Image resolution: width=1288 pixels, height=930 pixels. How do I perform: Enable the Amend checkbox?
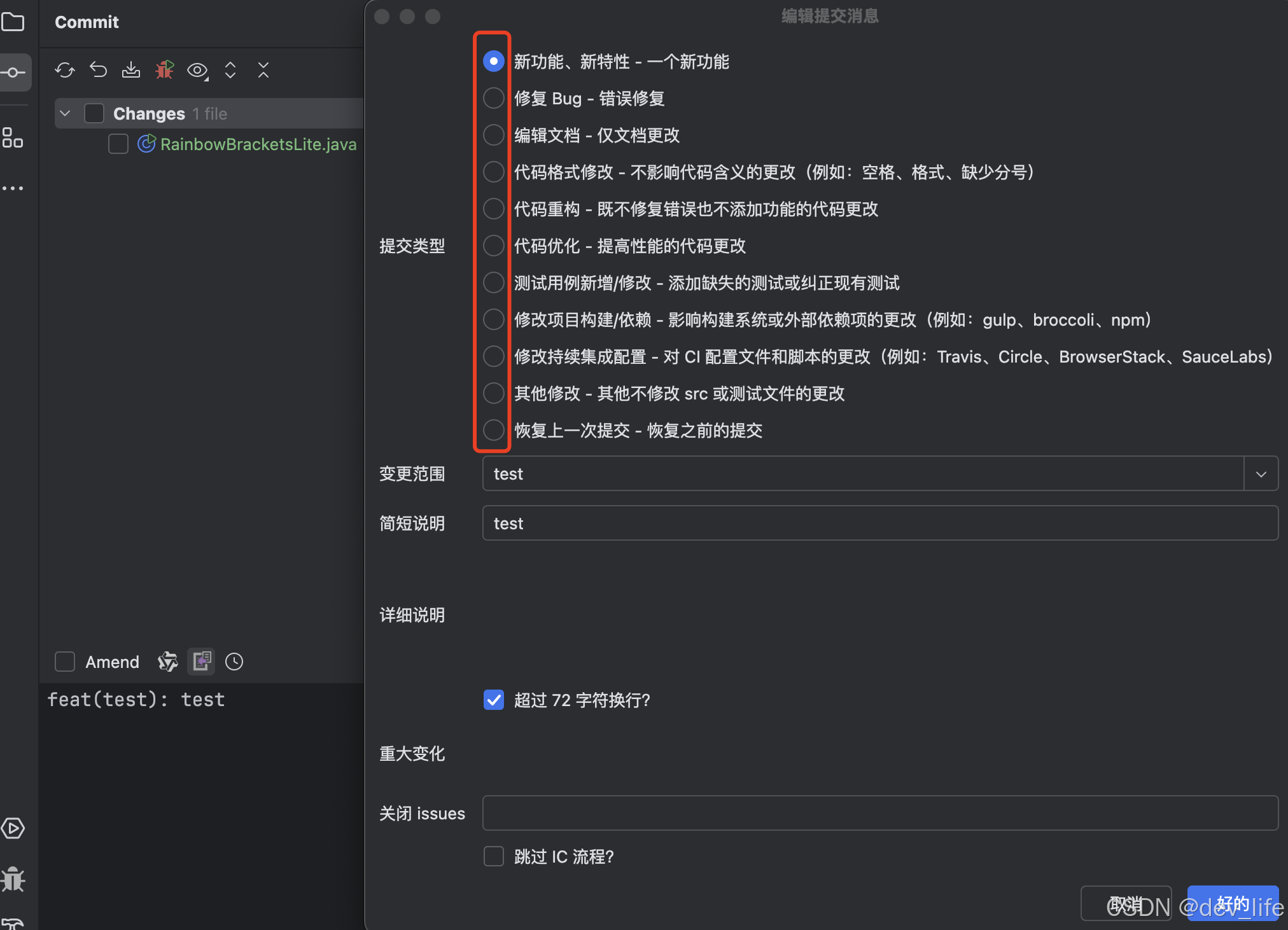pyautogui.click(x=65, y=662)
